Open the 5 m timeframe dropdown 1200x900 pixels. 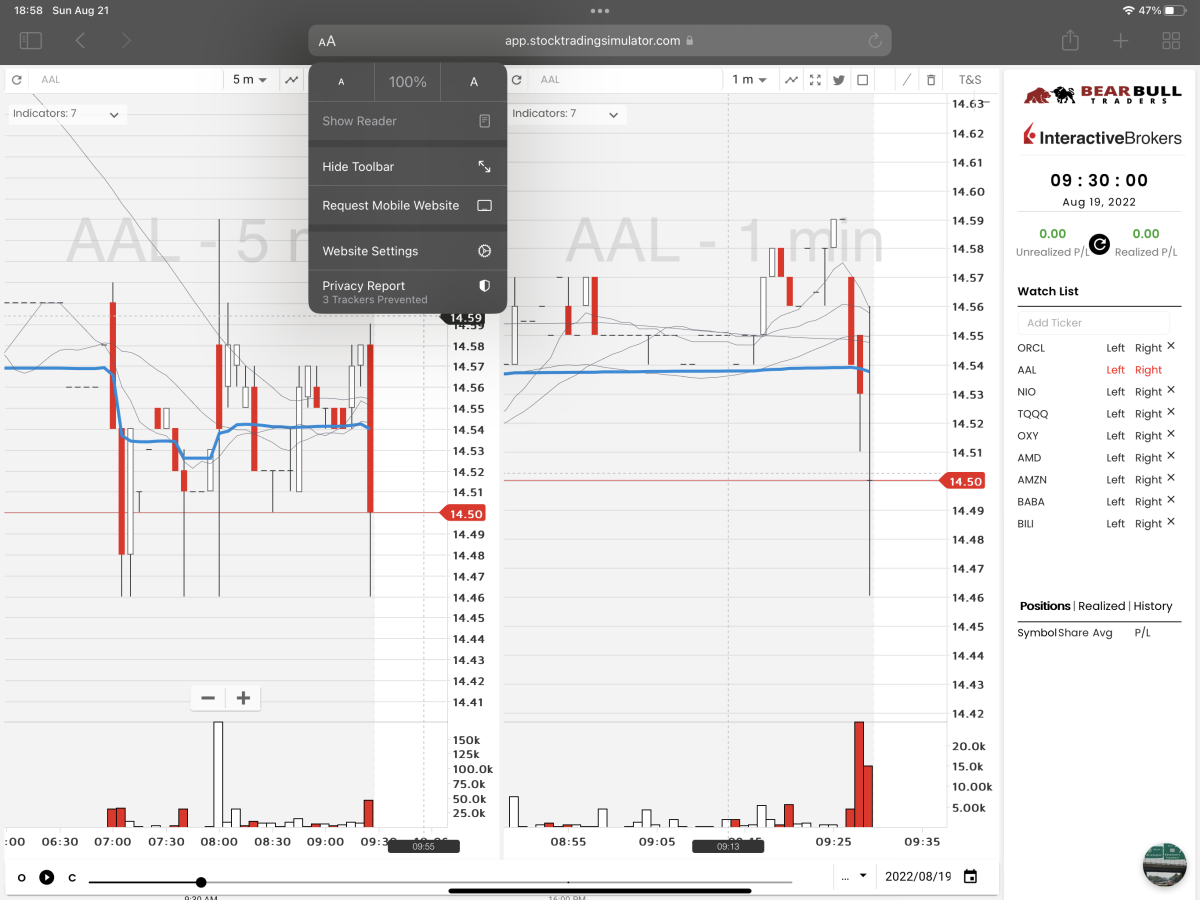(x=250, y=80)
